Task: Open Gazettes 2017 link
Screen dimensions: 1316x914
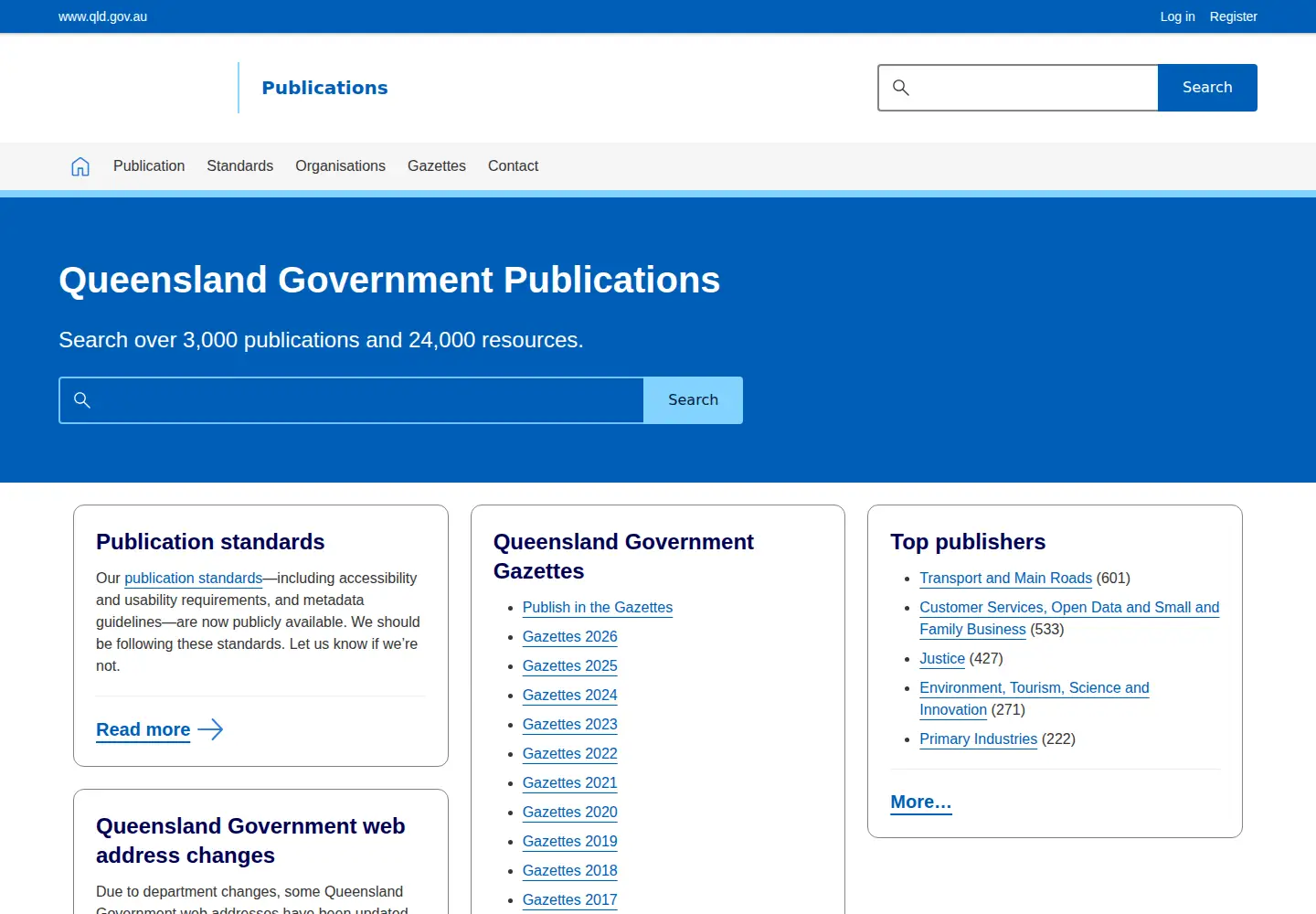Action: tap(570, 900)
